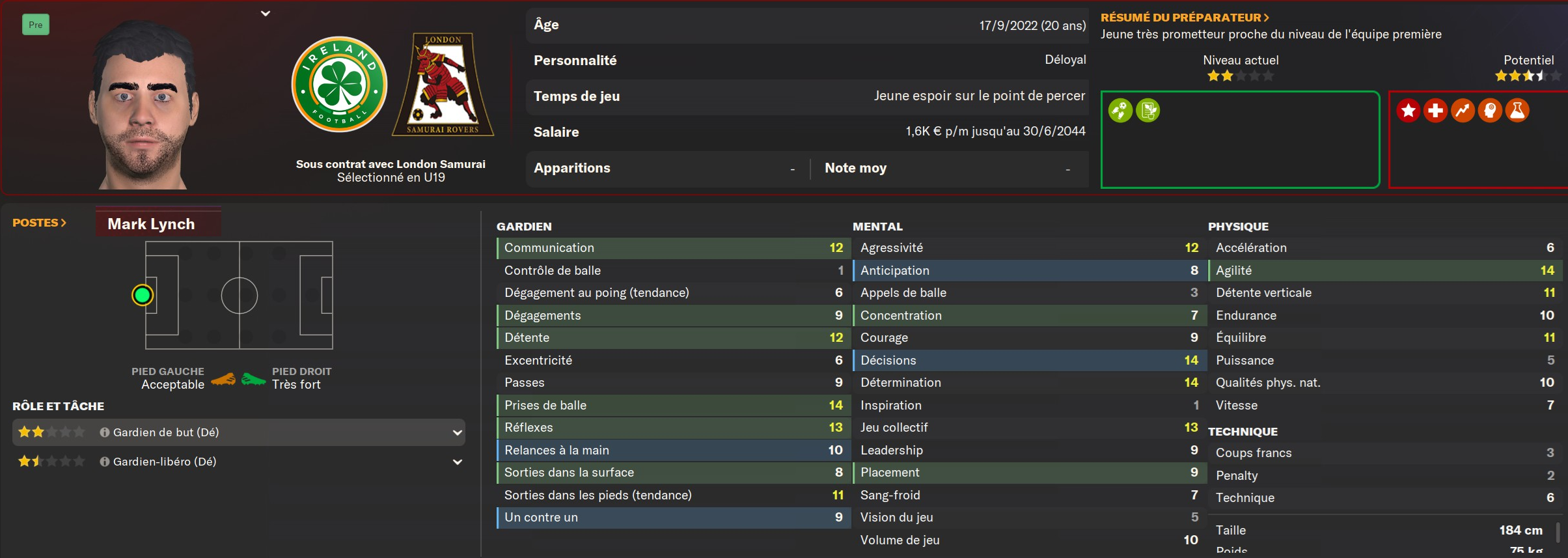Screen dimensions: 1568x558
Task: Expand the Gardien-libéro (Dé) role chevron
Action: [x=457, y=462]
